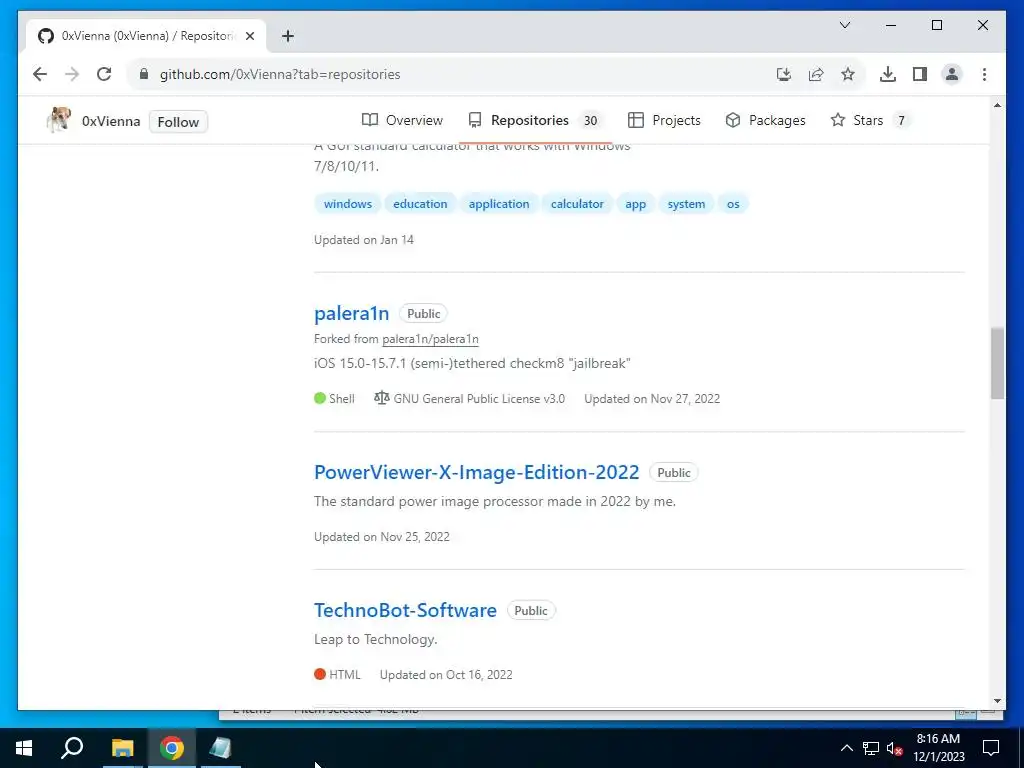Click the scrollbar up arrow

click(997, 105)
